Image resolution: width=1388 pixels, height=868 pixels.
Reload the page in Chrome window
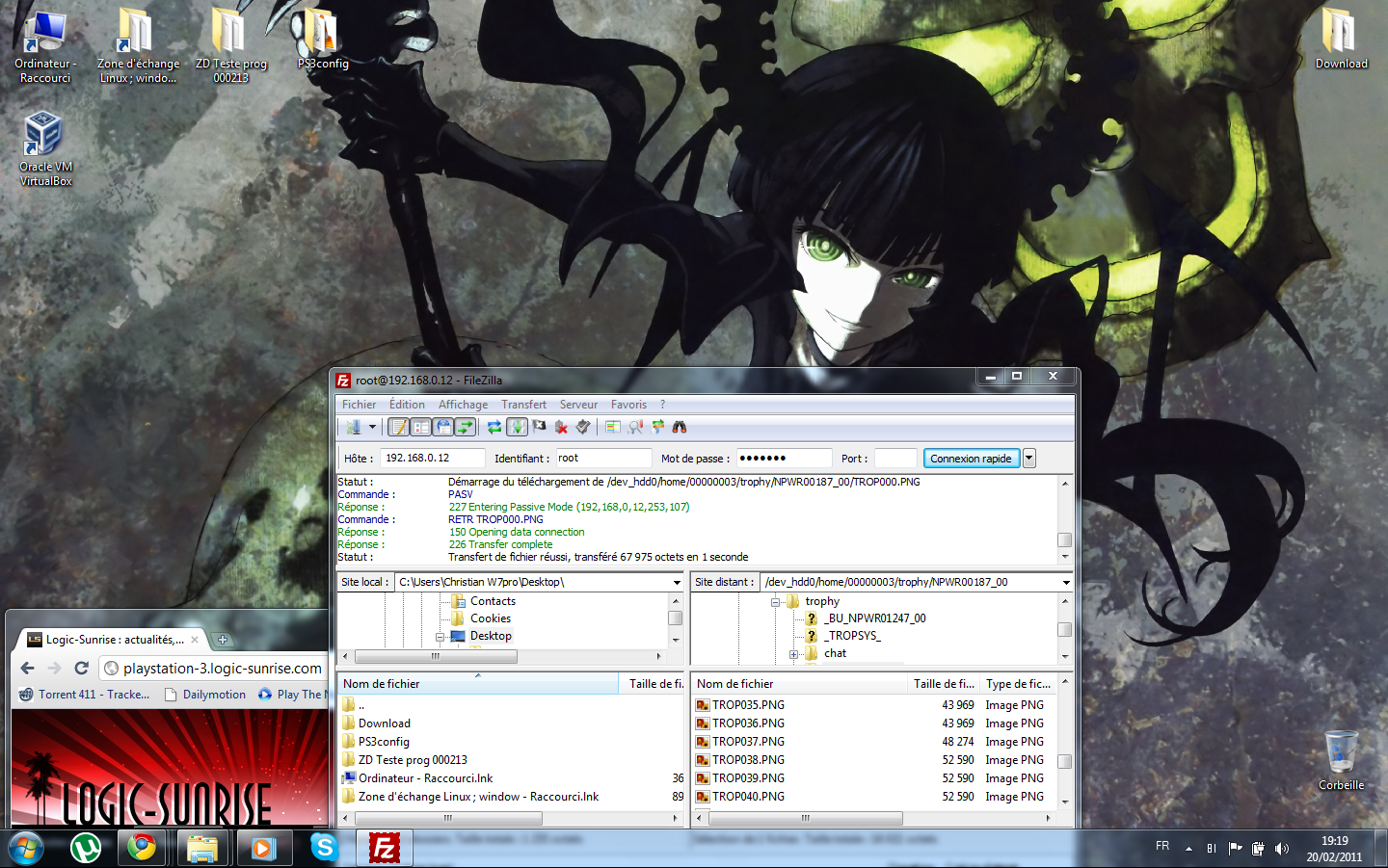point(82,668)
